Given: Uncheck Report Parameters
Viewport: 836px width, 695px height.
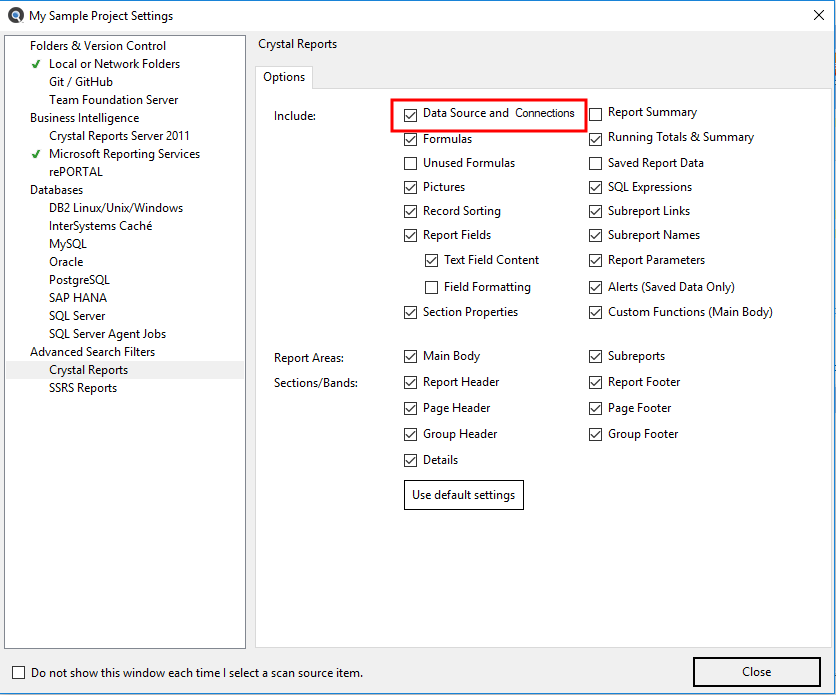Looking at the screenshot, I should point(596,261).
